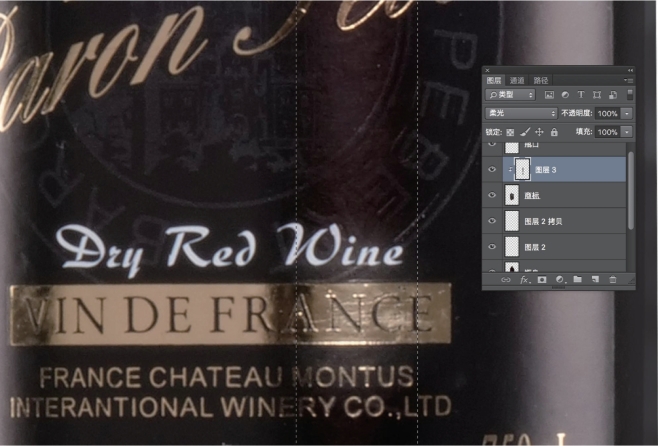The width and height of the screenshot is (658, 446).
Task: Select the 图层 2 拷贝 layer name
Action: [543, 222]
